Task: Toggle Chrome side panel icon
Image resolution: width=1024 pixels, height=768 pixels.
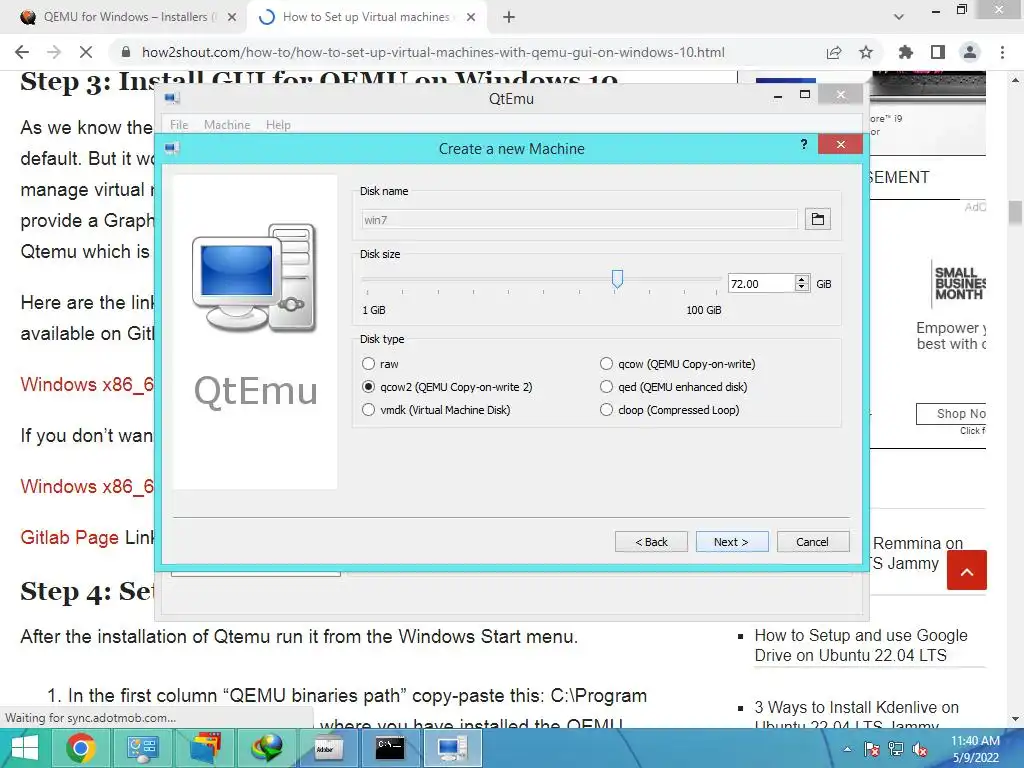Action: pyautogui.click(x=938, y=52)
